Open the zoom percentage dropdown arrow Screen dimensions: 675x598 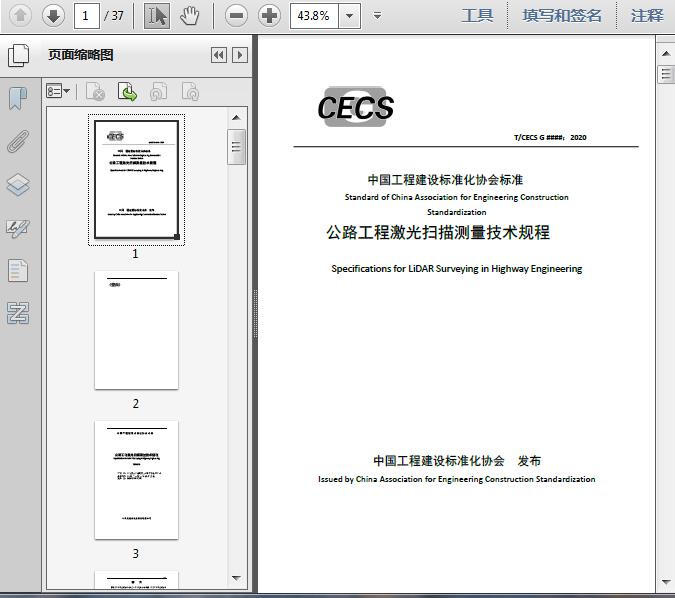pyautogui.click(x=350, y=16)
